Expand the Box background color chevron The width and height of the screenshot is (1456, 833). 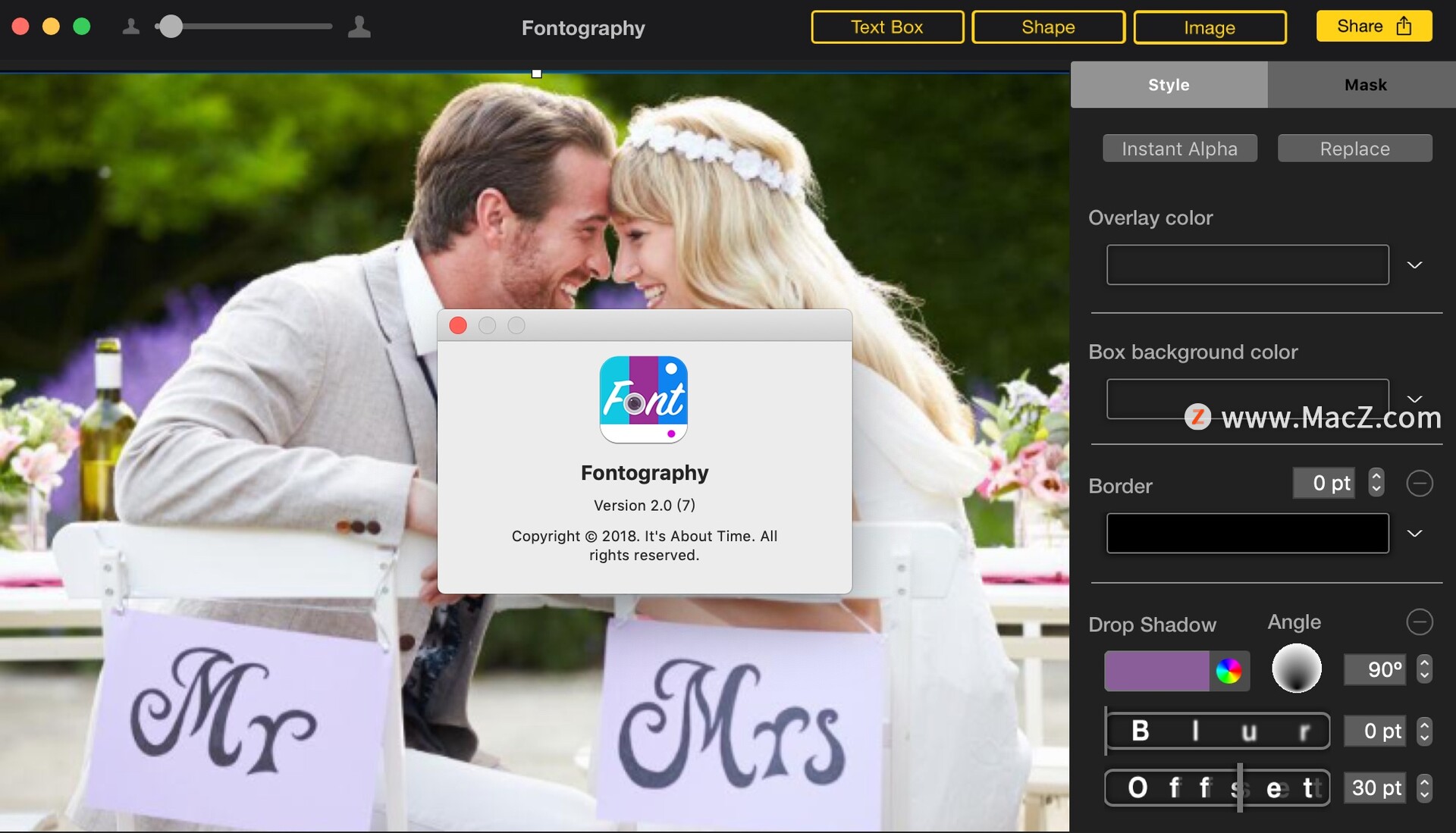pyautogui.click(x=1414, y=399)
